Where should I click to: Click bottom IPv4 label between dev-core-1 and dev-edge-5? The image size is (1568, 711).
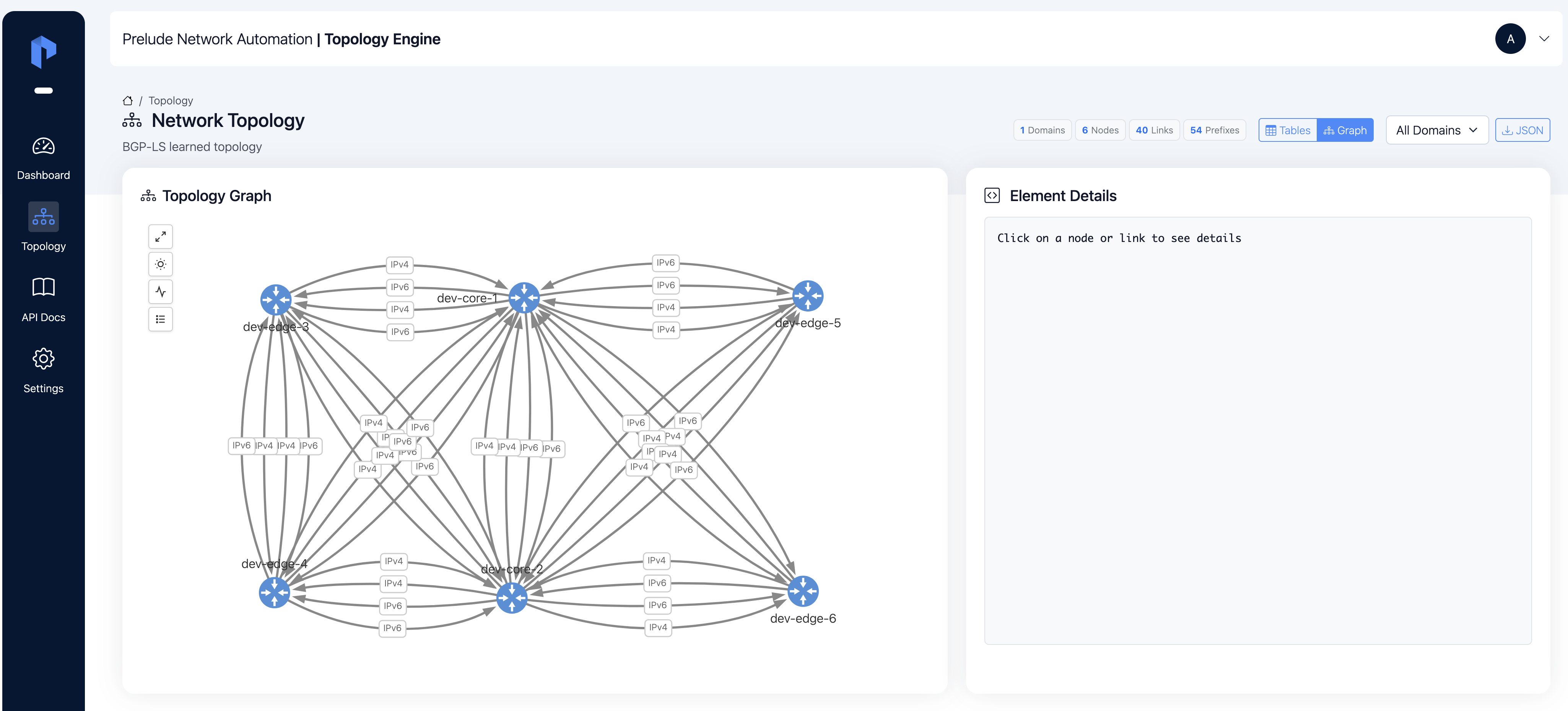click(x=666, y=330)
